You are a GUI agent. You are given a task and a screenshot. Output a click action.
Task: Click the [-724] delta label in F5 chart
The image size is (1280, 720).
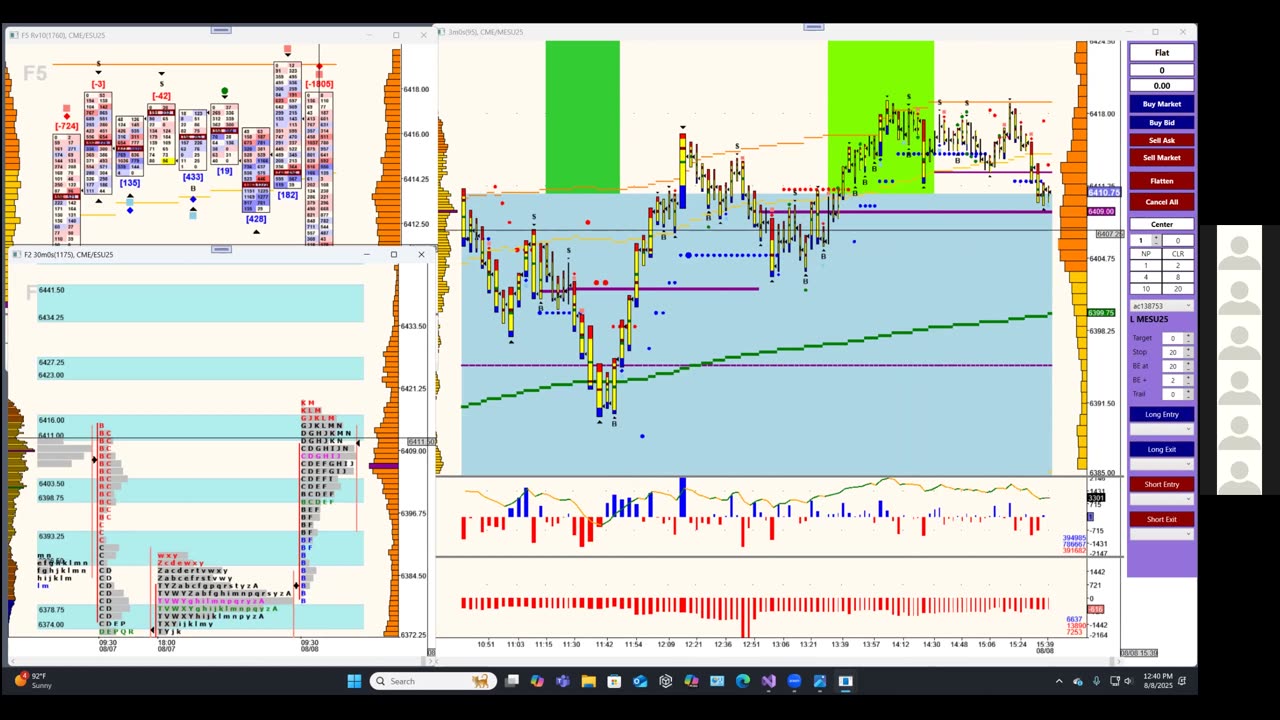point(66,126)
